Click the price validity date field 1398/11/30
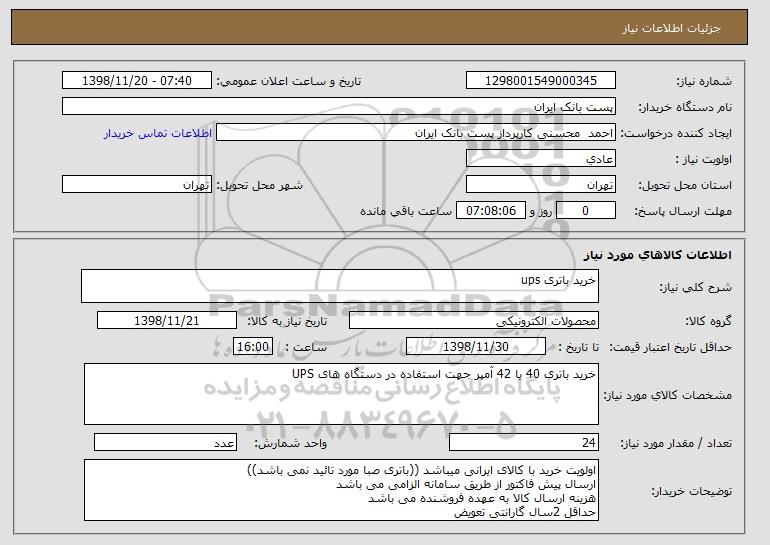 [x=476, y=347]
